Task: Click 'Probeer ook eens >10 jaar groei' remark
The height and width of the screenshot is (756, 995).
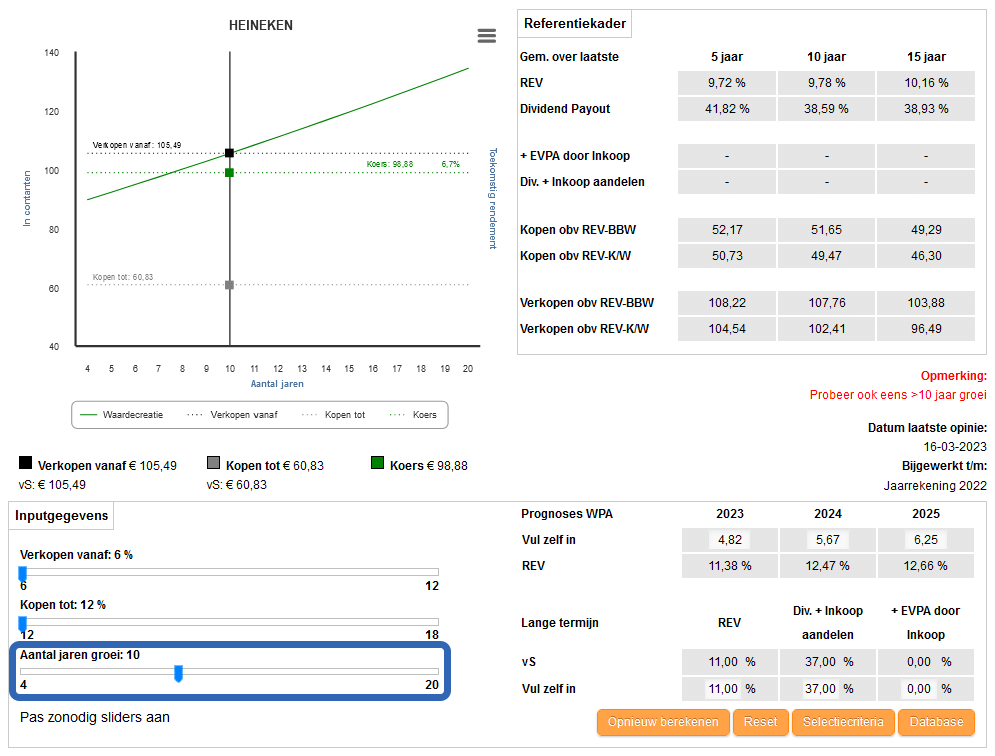Action: coord(898,395)
